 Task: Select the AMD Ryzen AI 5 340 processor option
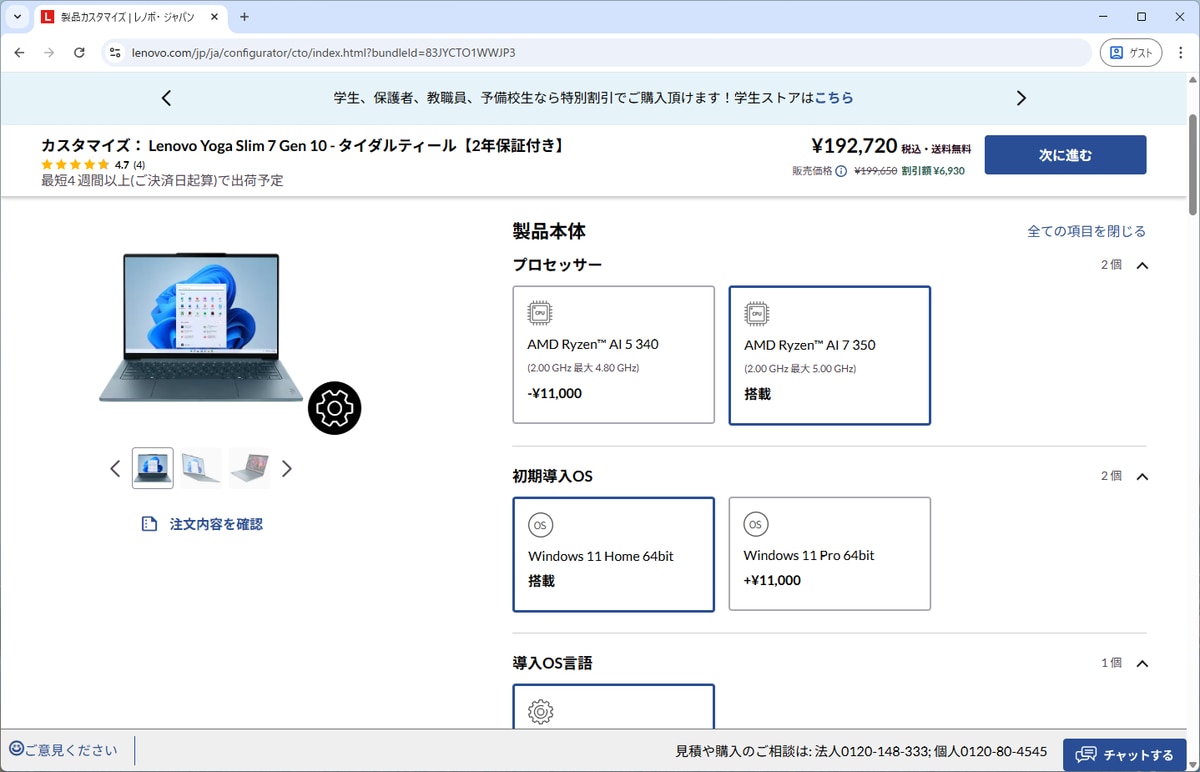pyautogui.click(x=613, y=354)
